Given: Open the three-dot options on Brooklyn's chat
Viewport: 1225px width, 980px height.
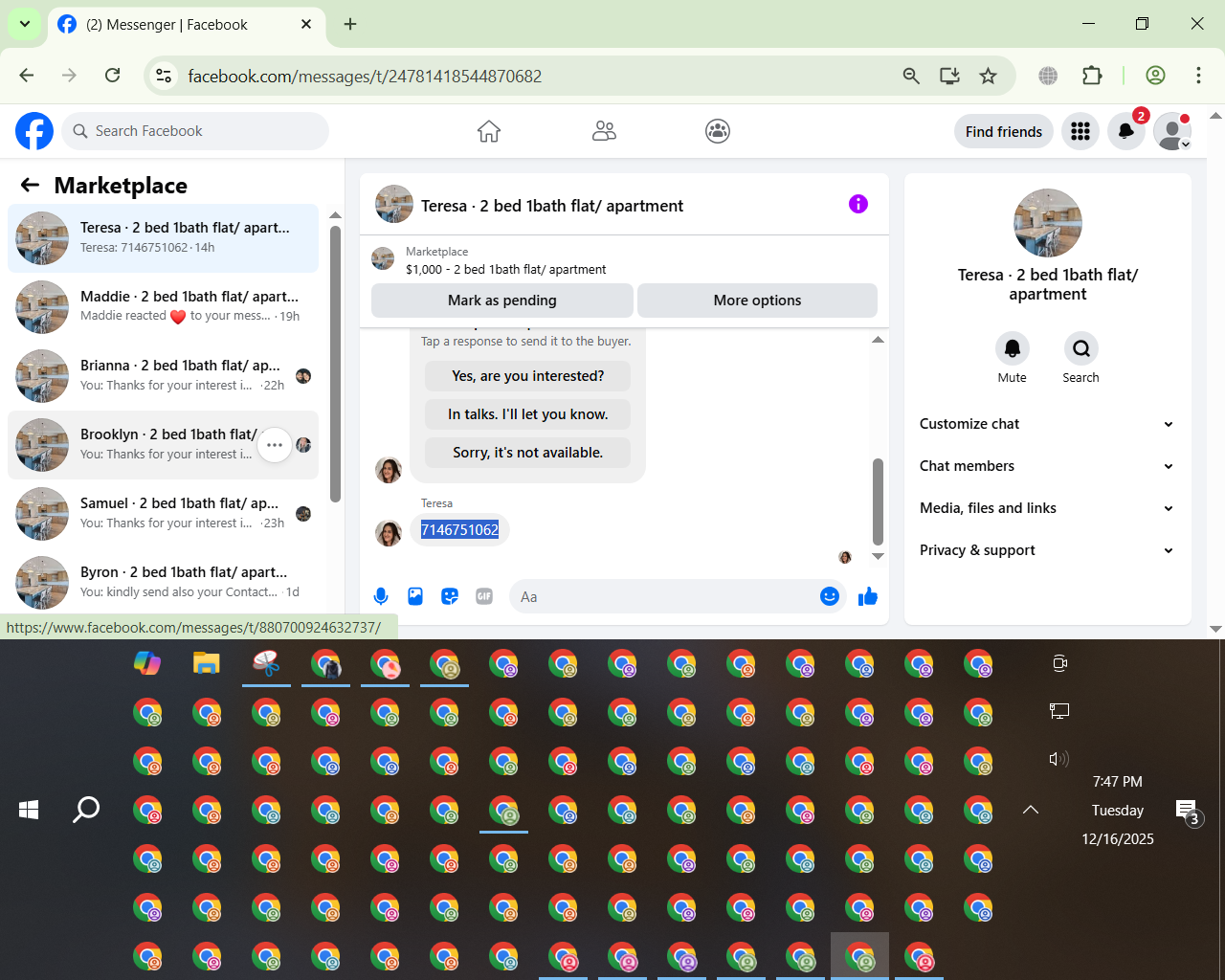Looking at the screenshot, I should [275, 445].
